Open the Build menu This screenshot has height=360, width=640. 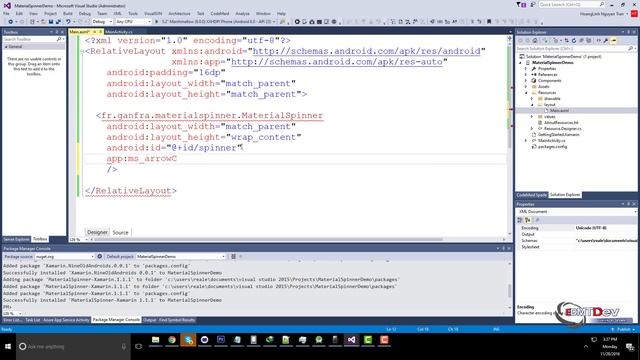[68, 13]
